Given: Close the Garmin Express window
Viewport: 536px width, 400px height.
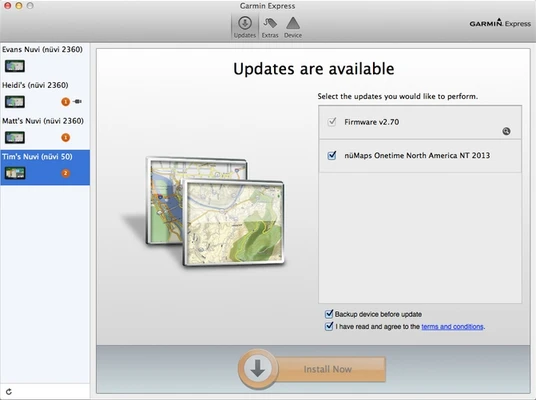Looking at the screenshot, I should (x=8, y=5).
